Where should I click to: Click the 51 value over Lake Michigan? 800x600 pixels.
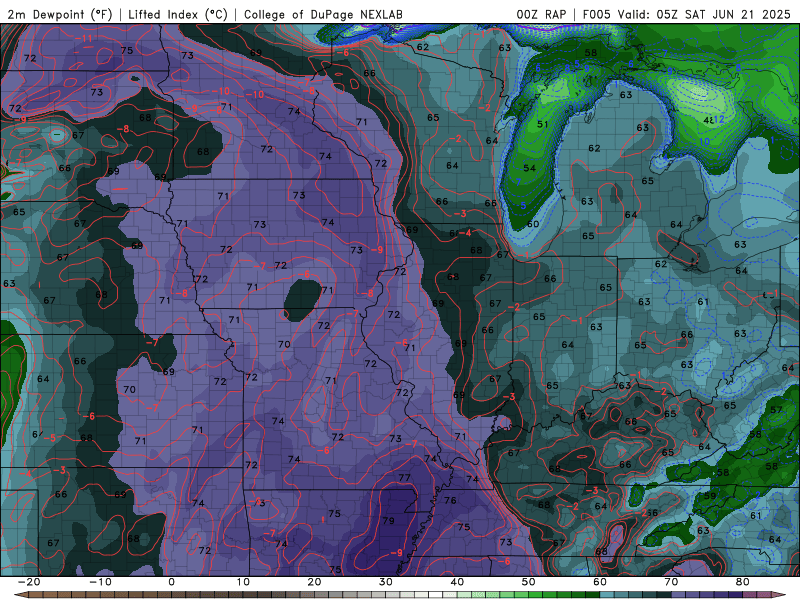click(542, 124)
